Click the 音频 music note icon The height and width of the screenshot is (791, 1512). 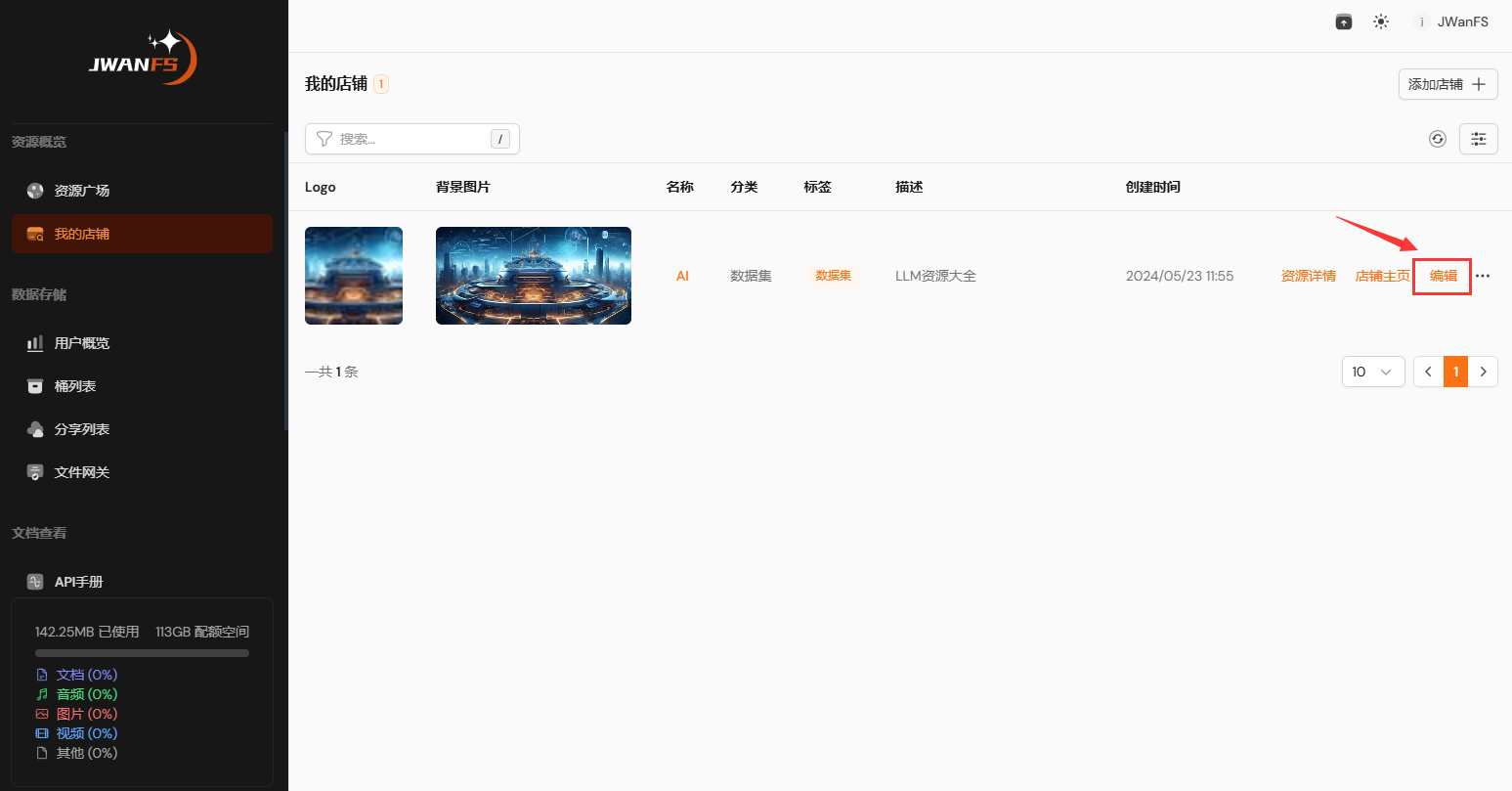click(42, 694)
